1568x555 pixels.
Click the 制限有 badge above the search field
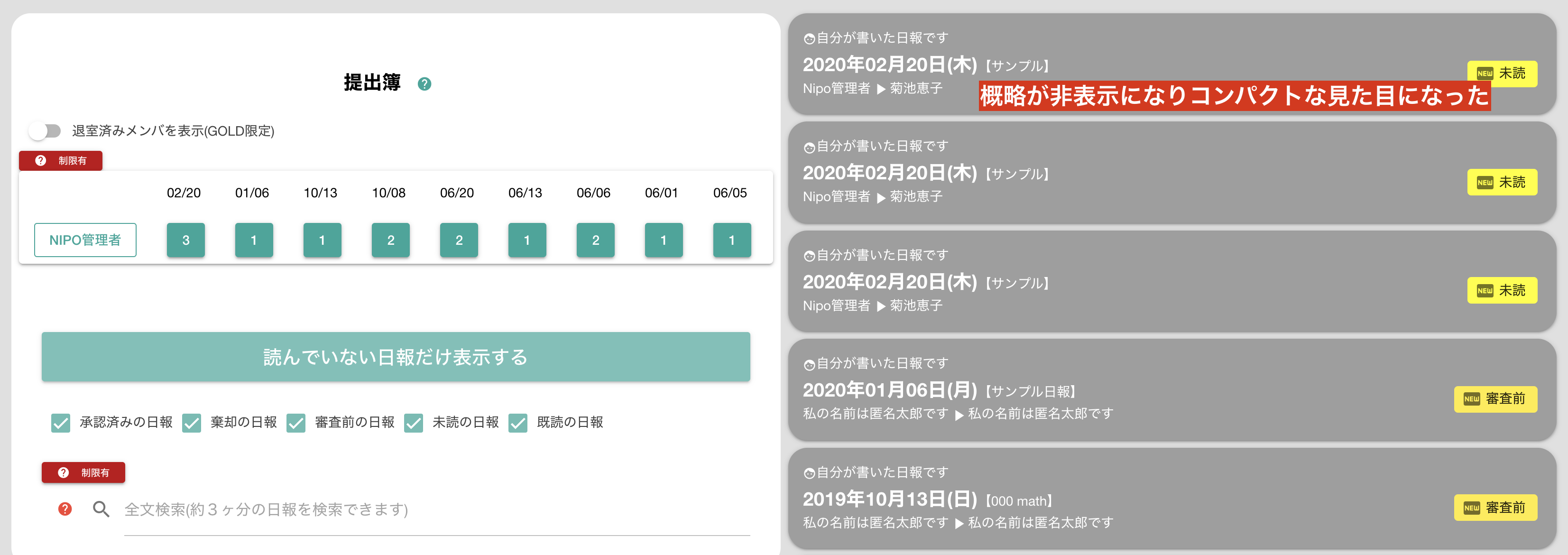click(83, 472)
